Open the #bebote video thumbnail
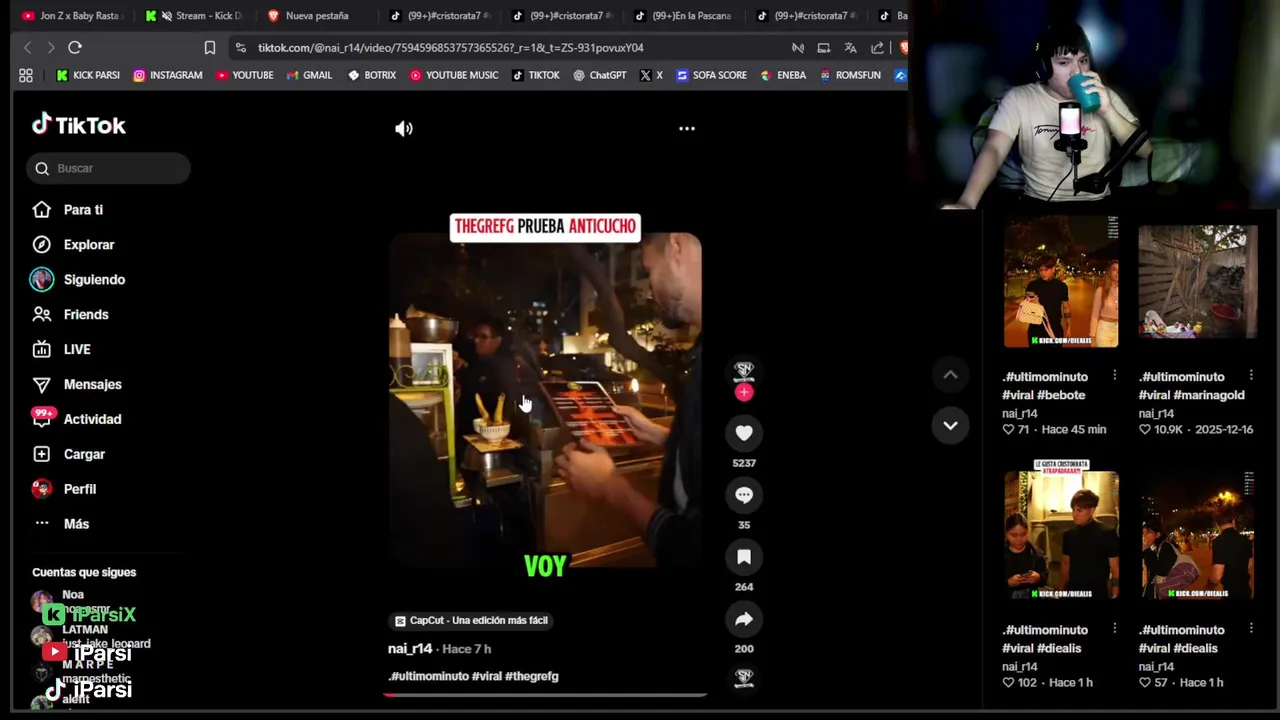Image resolution: width=1280 pixels, height=720 pixels. point(1061,283)
